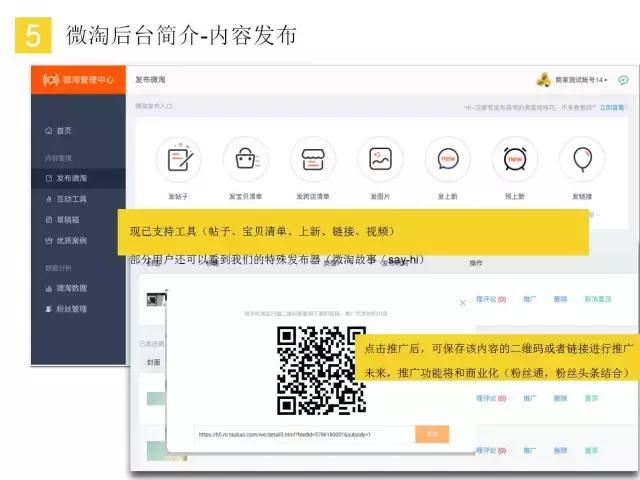Click 置顶 in the second content row
640x480 pixels.
point(591,398)
